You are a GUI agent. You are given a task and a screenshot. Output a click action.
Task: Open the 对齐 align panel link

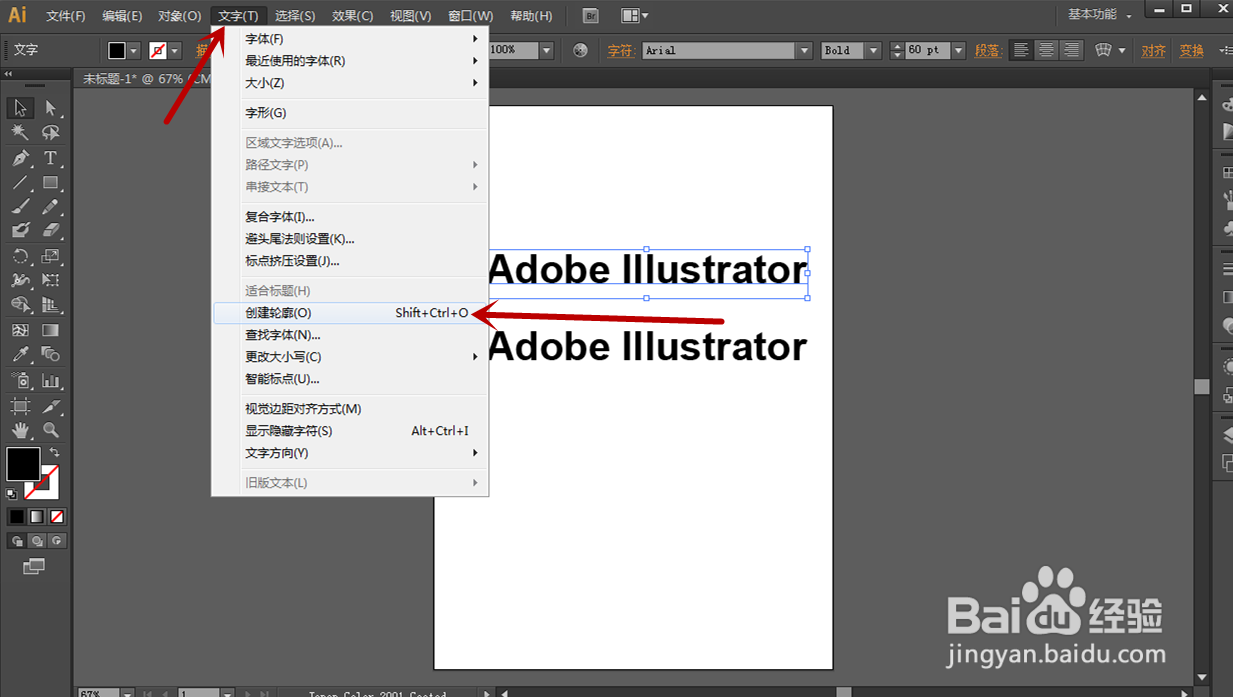pyautogui.click(x=1153, y=50)
